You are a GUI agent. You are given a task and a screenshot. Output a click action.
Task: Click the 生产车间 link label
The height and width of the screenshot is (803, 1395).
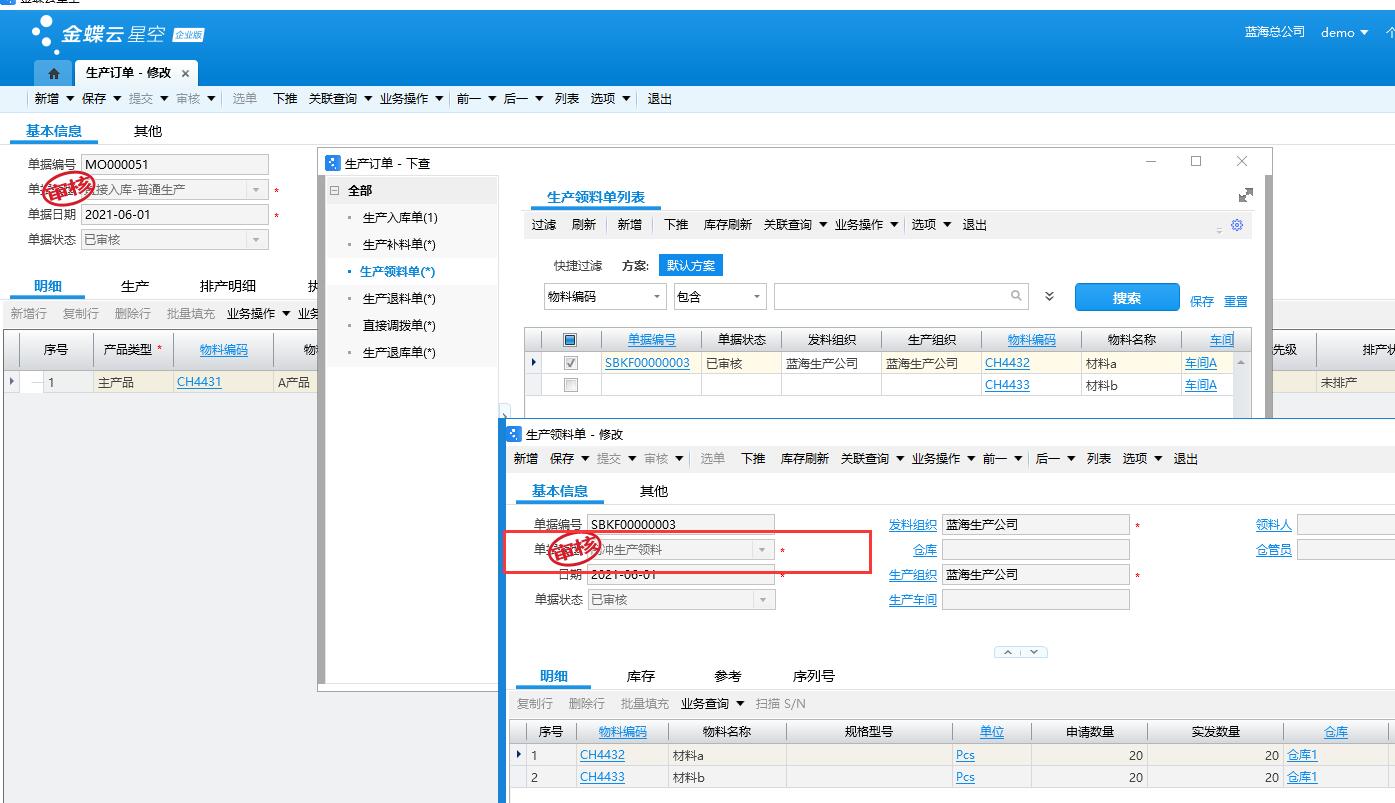pos(912,600)
